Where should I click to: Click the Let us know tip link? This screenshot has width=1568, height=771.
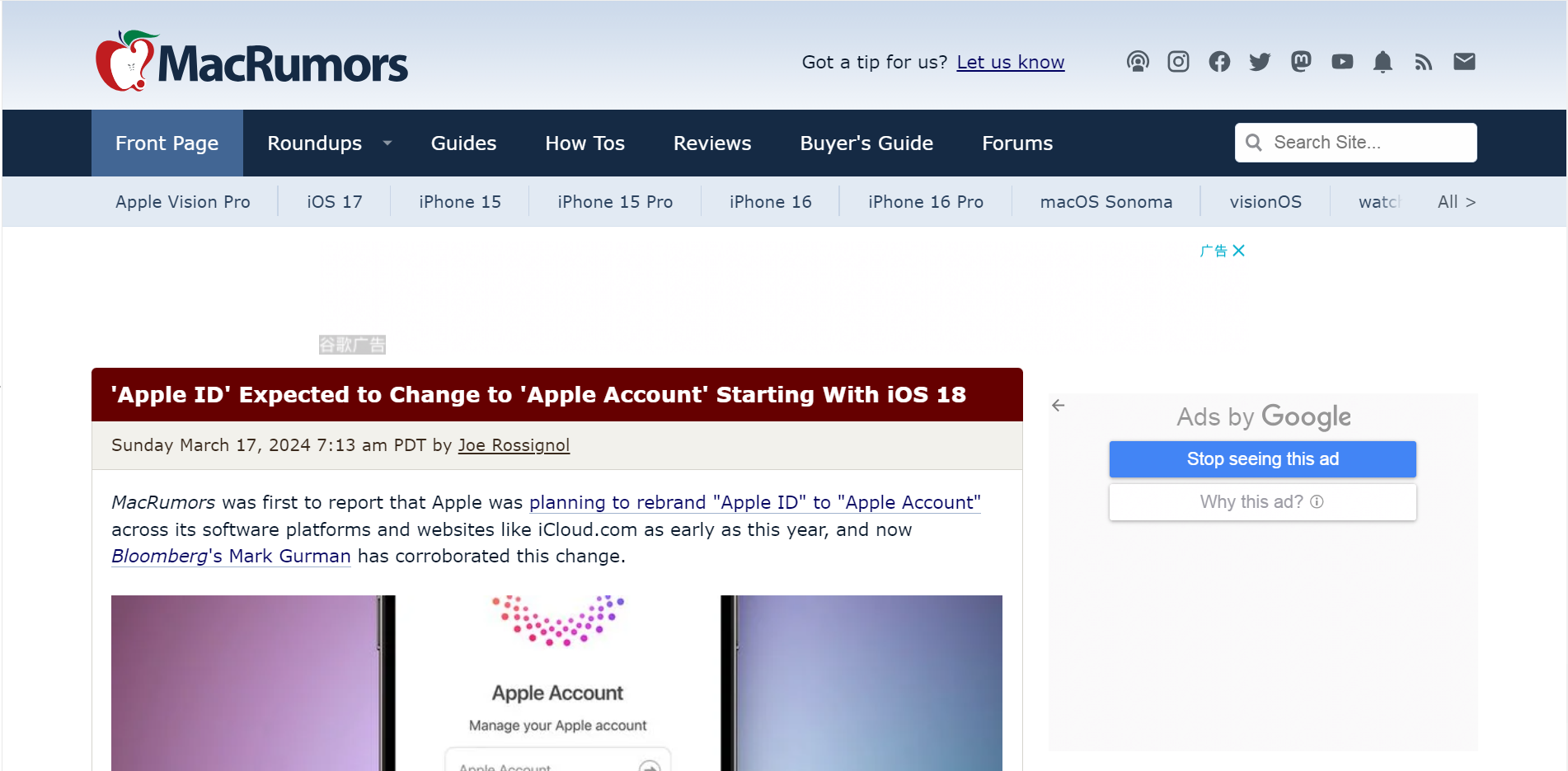tap(1010, 63)
